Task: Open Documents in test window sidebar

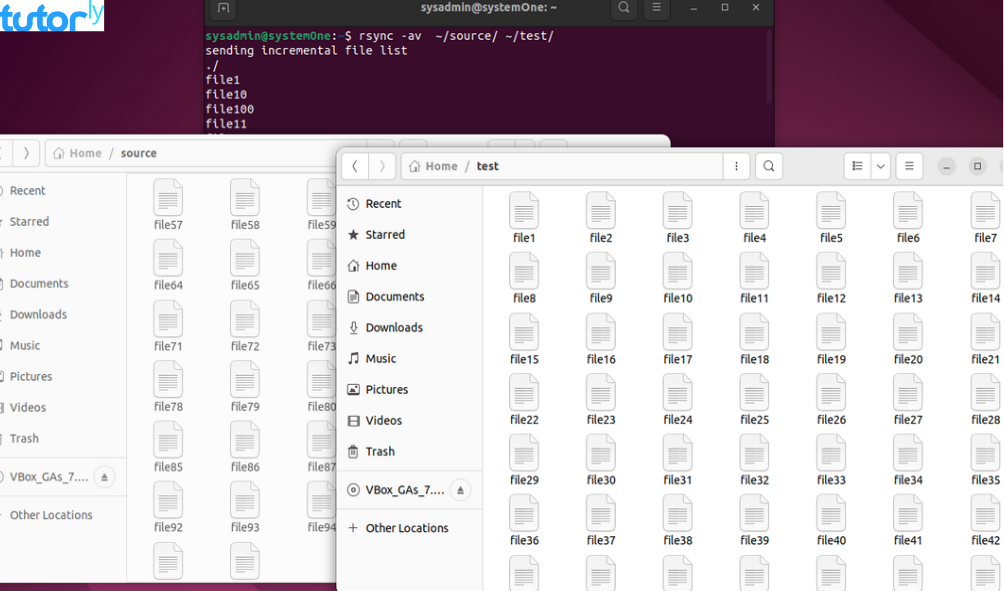Action: (410, 296)
